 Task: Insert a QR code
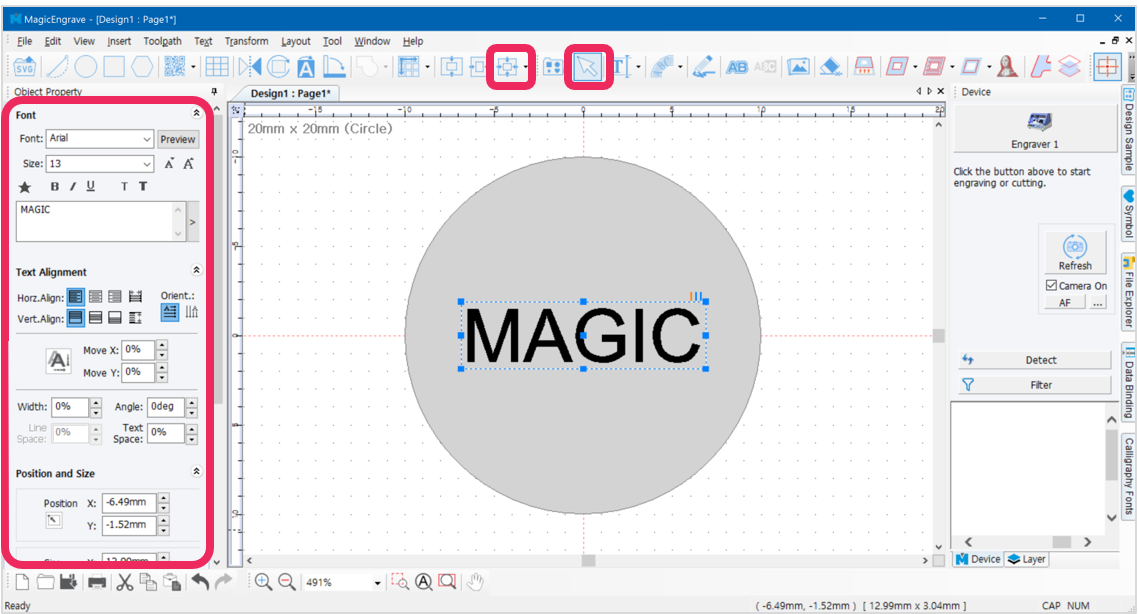click(174, 67)
